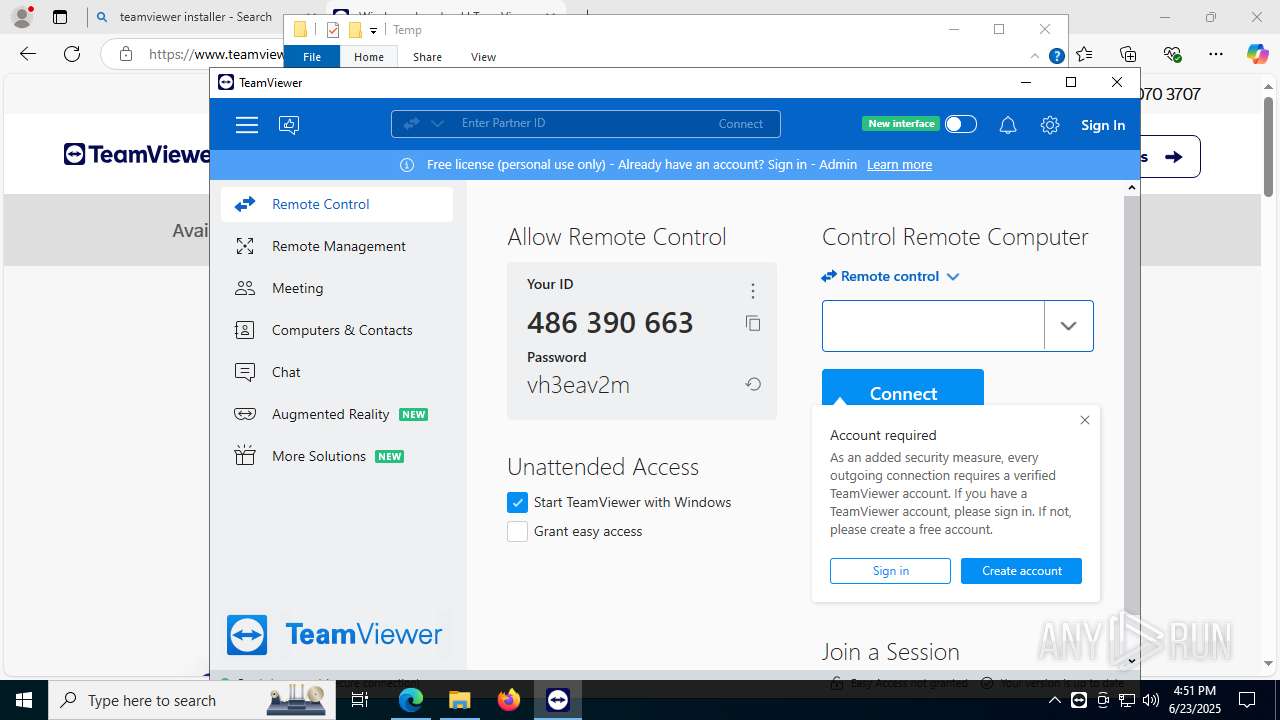Open Edge profile avatar
Viewport: 1280px width, 720px height.
[21, 17]
